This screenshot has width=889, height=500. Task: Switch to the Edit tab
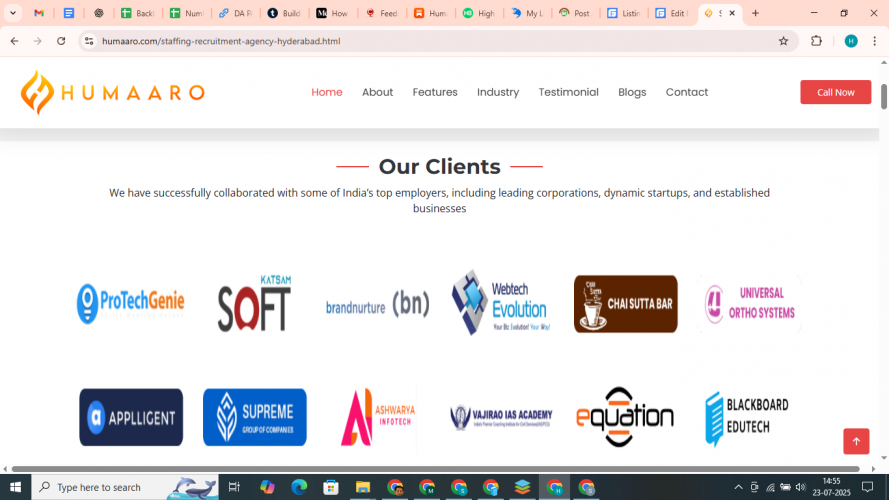pos(672,12)
